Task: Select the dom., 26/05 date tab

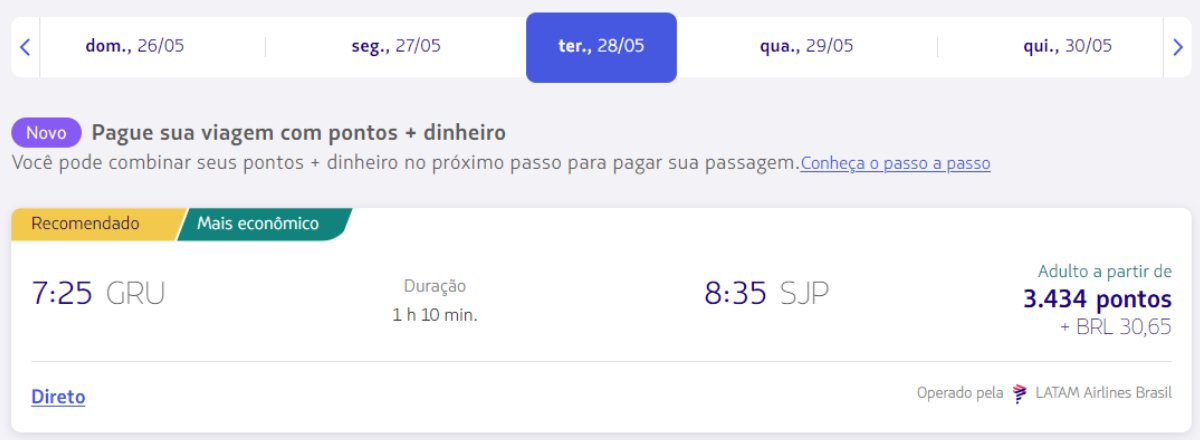Action: click(135, 46)
